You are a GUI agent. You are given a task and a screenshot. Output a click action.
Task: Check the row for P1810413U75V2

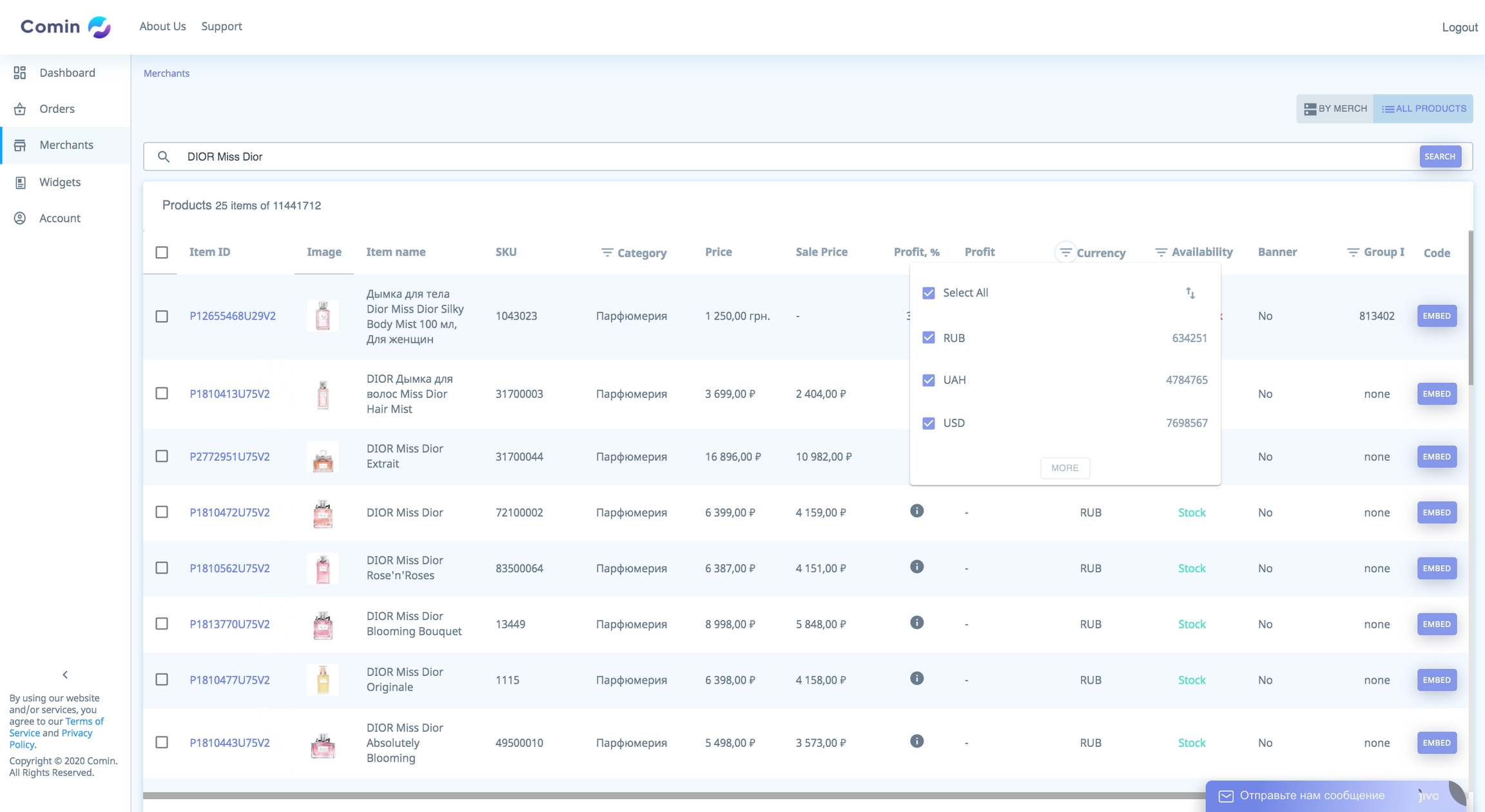[162, 394]
